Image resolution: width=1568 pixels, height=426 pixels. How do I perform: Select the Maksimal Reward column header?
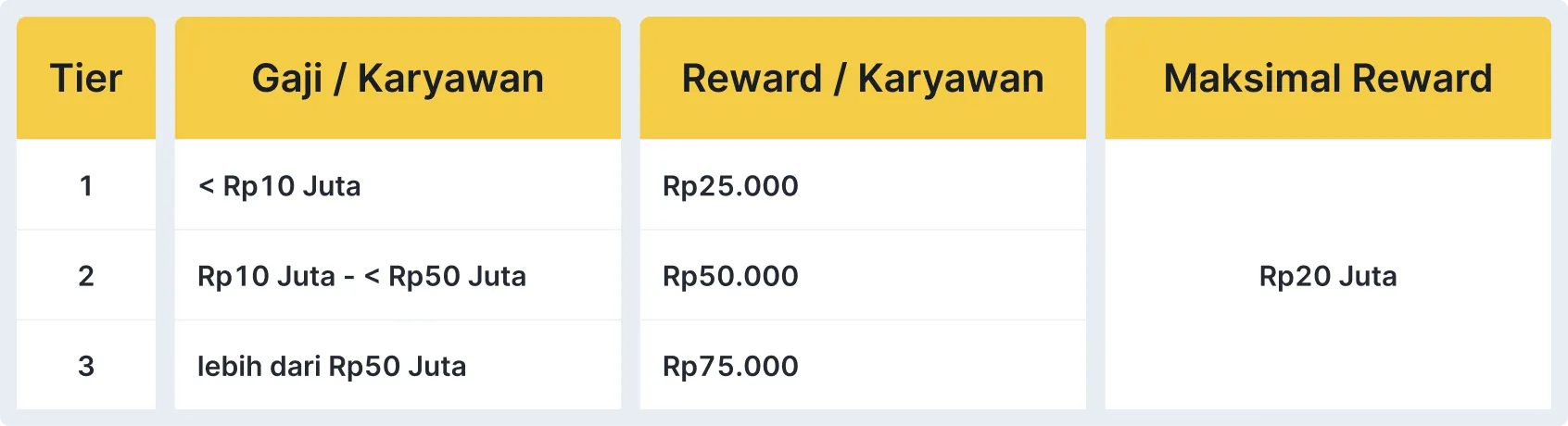click(x=1328, y=79)
